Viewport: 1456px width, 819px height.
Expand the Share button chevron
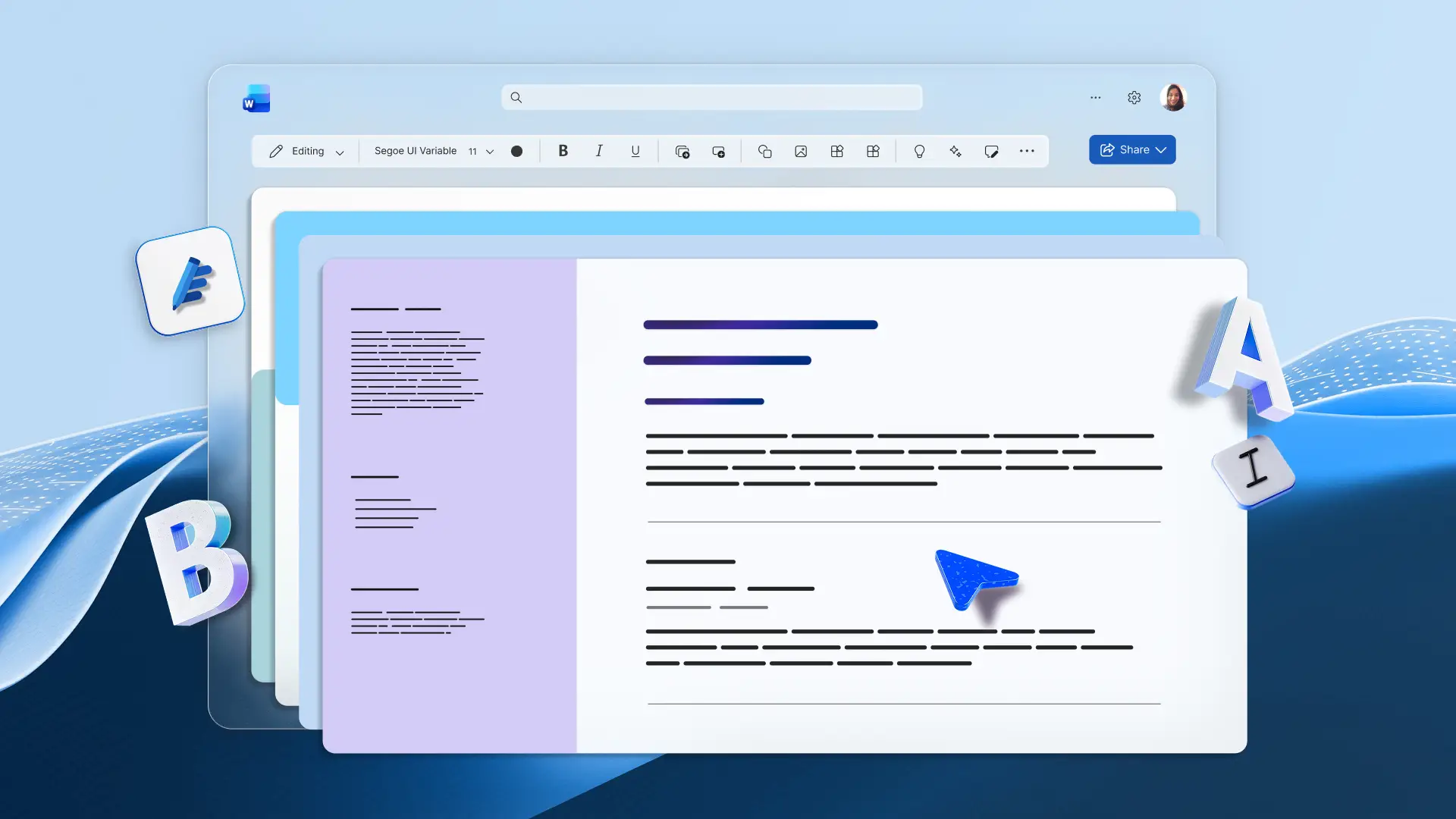pos(1161,150)
